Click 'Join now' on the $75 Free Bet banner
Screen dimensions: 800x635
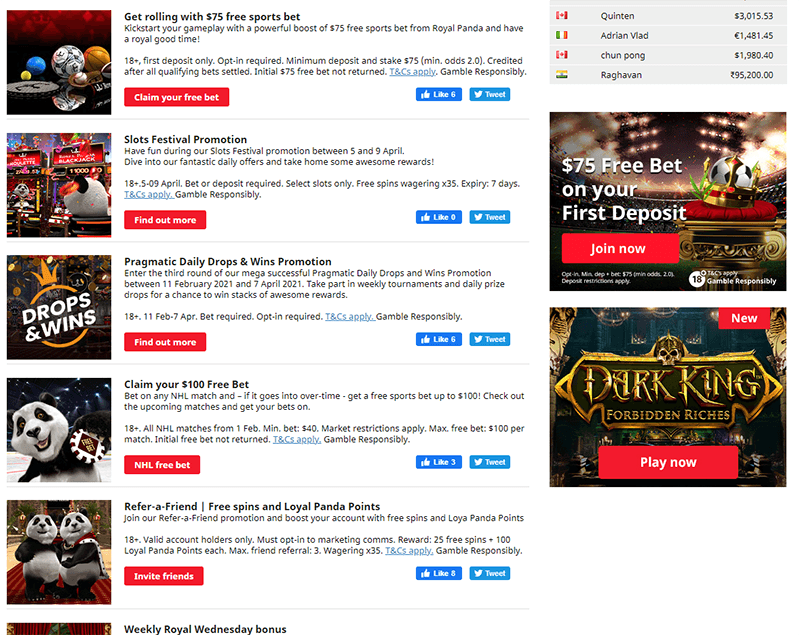617,248
